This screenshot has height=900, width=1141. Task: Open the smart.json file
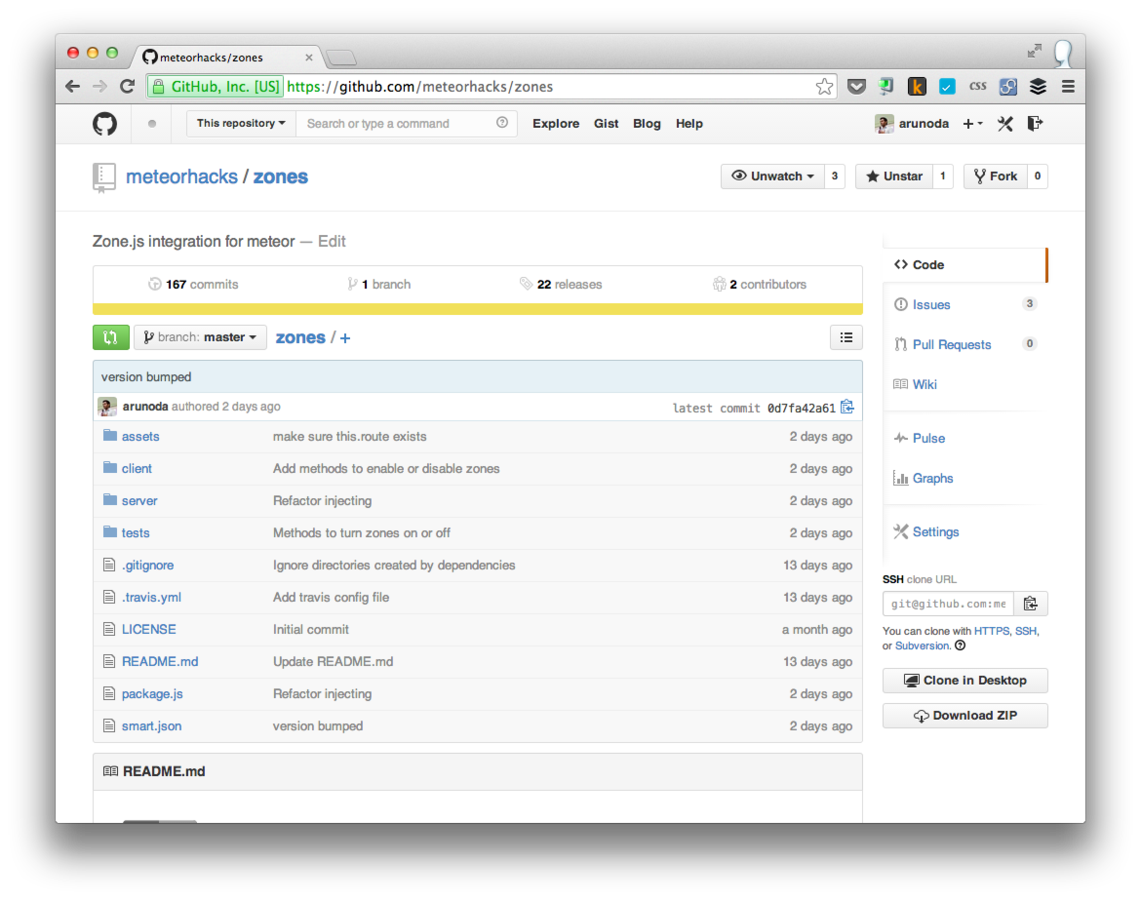pyautogui.click(x=151, y=726)
